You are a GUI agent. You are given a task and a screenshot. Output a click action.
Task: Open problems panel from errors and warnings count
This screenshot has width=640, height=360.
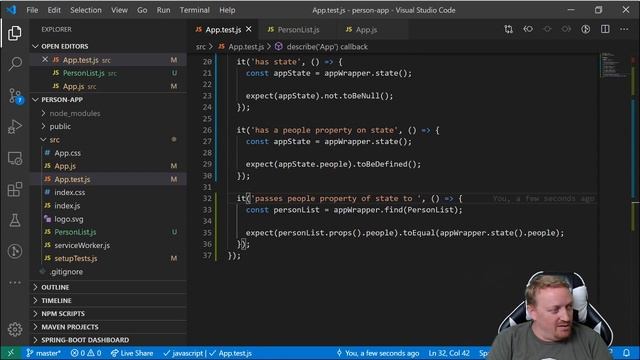point(86,353)
